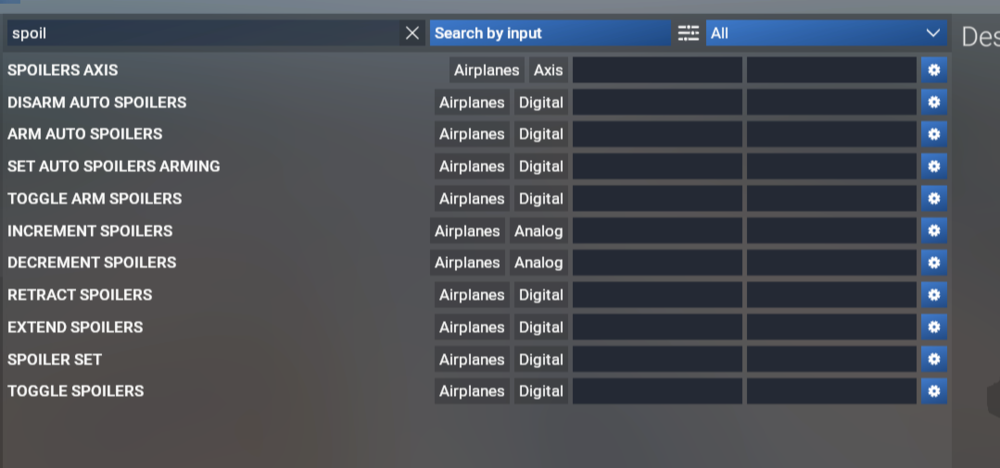The height and width of the screenshot is (468, 1000).
Task: Clear the spoil search text
Action: coord(412,33)
